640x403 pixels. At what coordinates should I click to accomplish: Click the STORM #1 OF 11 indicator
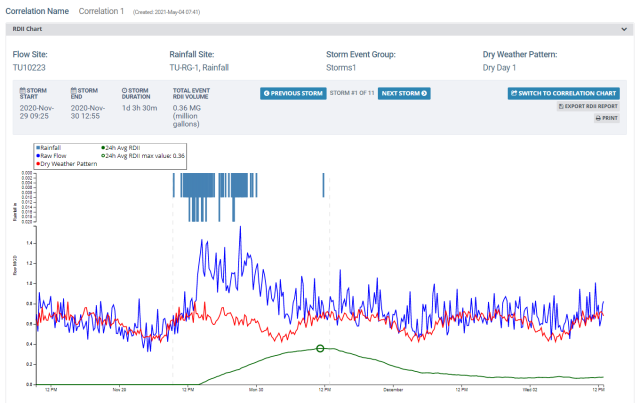pos(352,93)
